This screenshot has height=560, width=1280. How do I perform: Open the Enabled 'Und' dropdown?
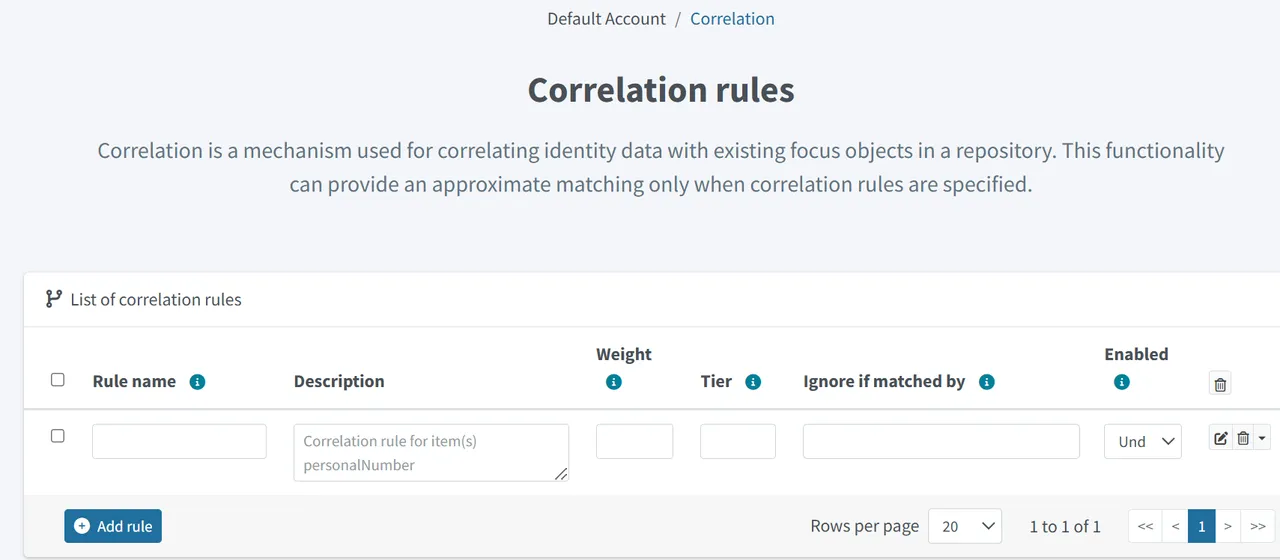[x=1143, y=441]
